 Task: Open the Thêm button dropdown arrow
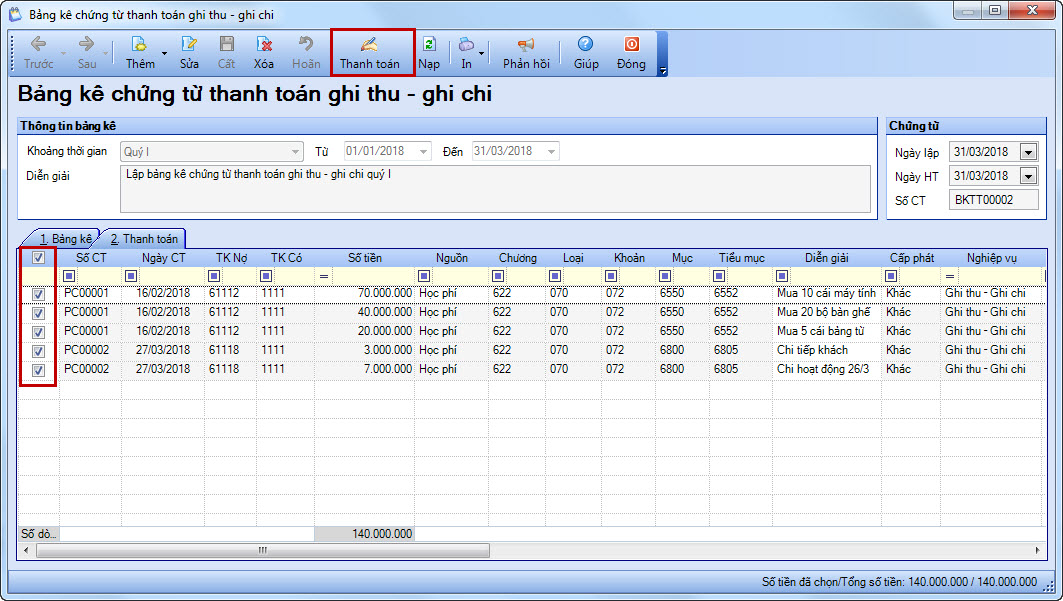pyautogui.click(x=164, y=53)
